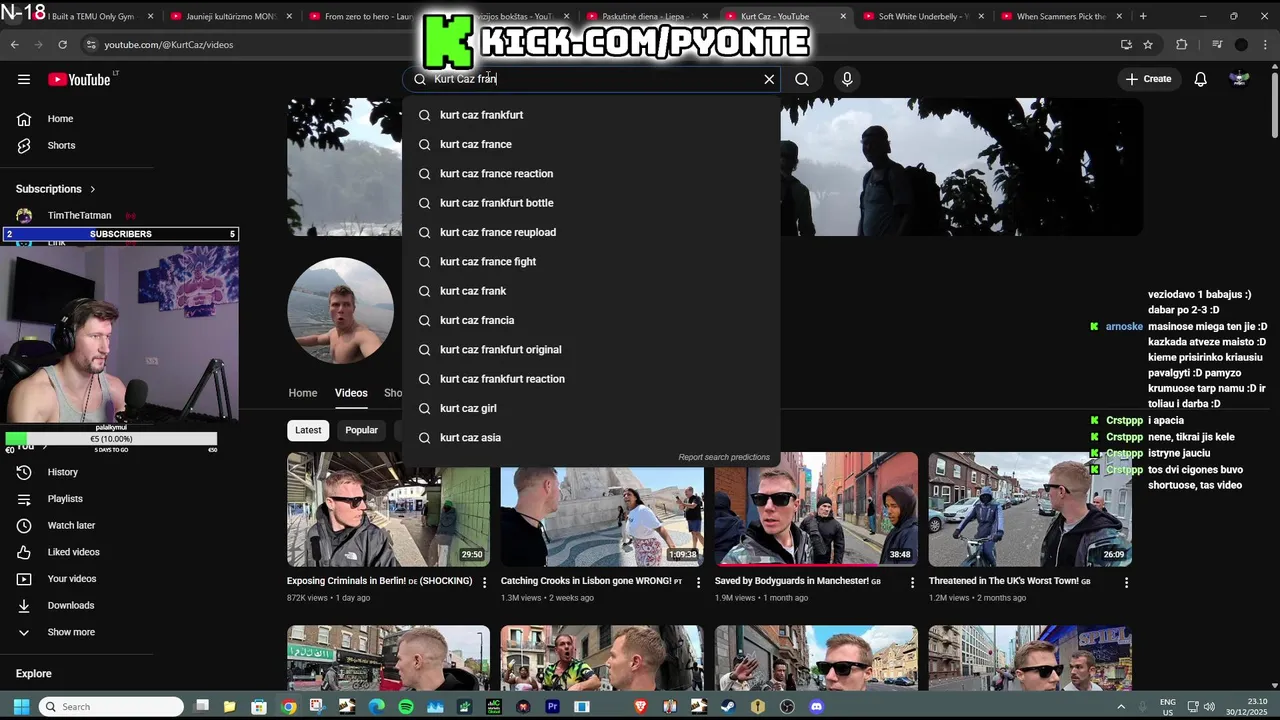This screenshot has width=1280, height=720.
Task: Open the browser extensions puzzle icon
Action: pos(1182,45)
